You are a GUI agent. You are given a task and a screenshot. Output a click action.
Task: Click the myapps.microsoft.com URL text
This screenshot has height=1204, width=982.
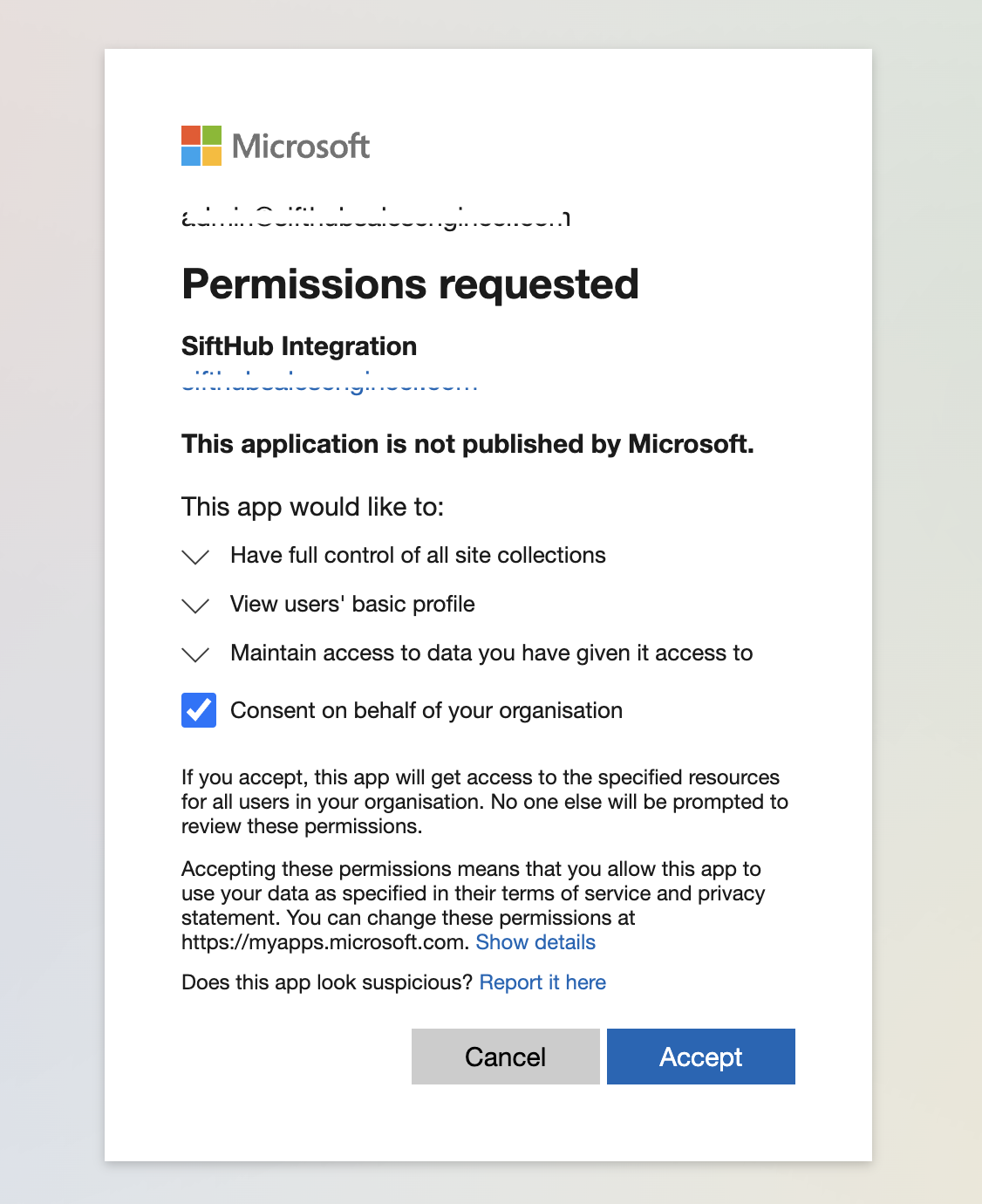323,942
